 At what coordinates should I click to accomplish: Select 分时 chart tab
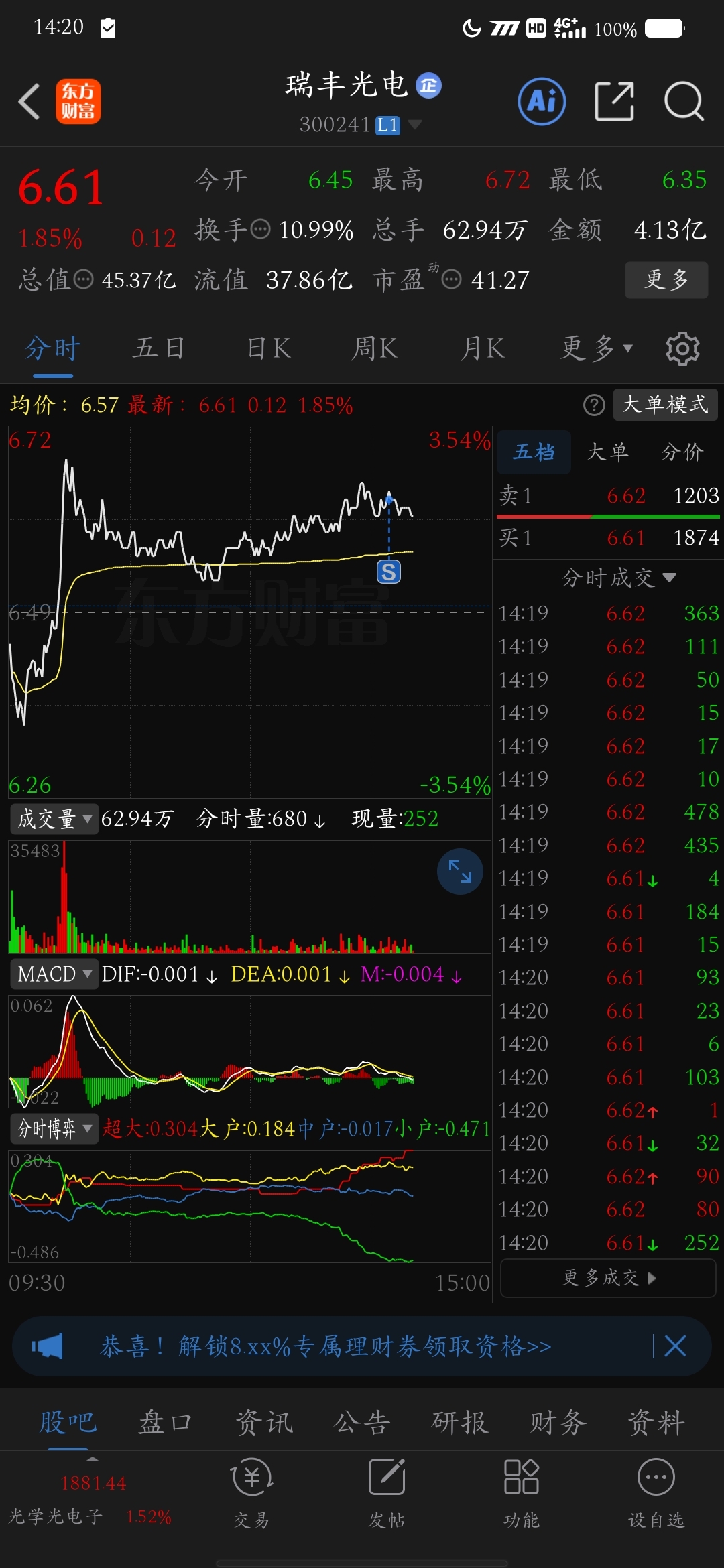53,348
